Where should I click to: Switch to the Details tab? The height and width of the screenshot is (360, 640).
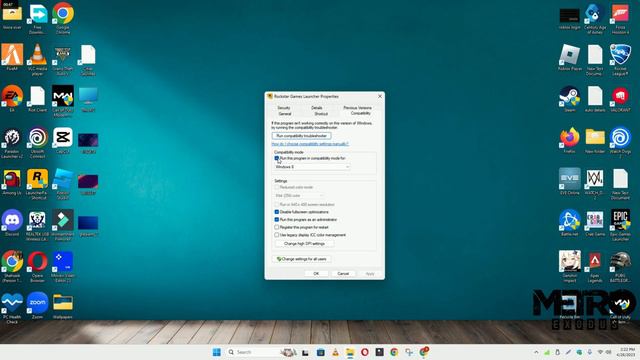click(x=317, y=108)
